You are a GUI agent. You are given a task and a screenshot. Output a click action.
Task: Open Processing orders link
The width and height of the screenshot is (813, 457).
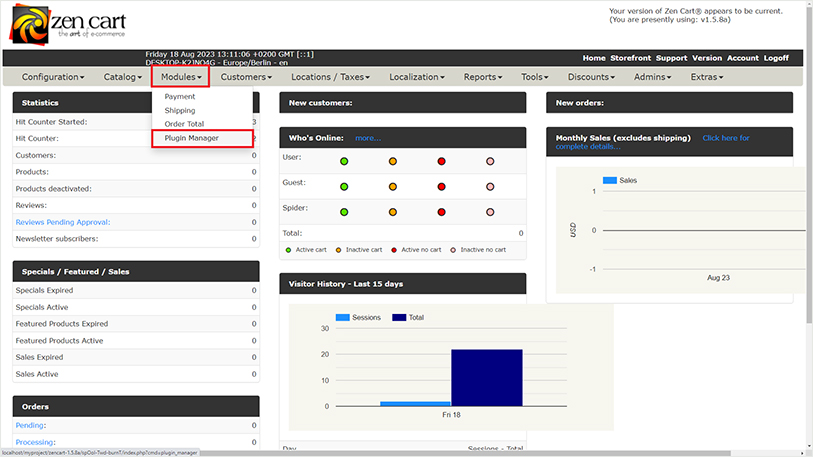click(34, 442)
